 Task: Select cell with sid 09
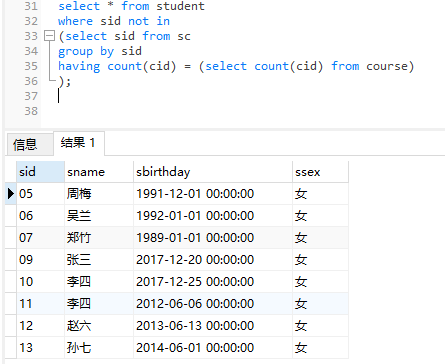(40, 260)
